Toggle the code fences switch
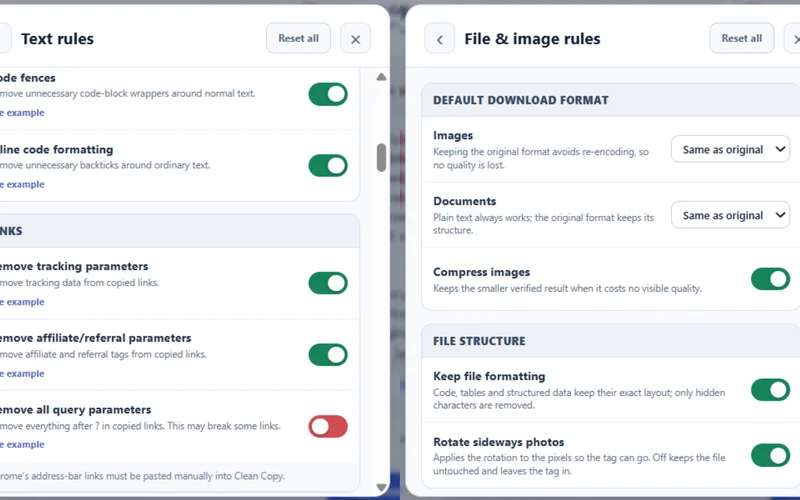This screenshot has height=500, width=800. click(x=328, y=94)
